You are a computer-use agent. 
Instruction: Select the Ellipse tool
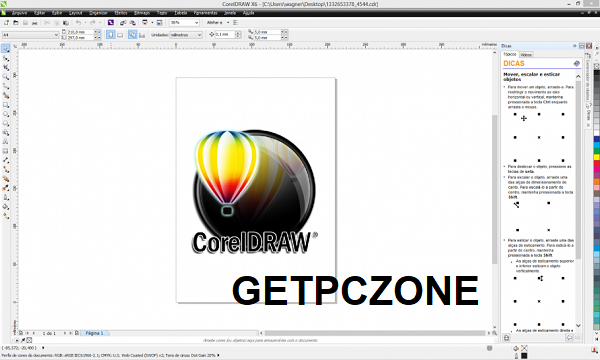tap(6, 114)
